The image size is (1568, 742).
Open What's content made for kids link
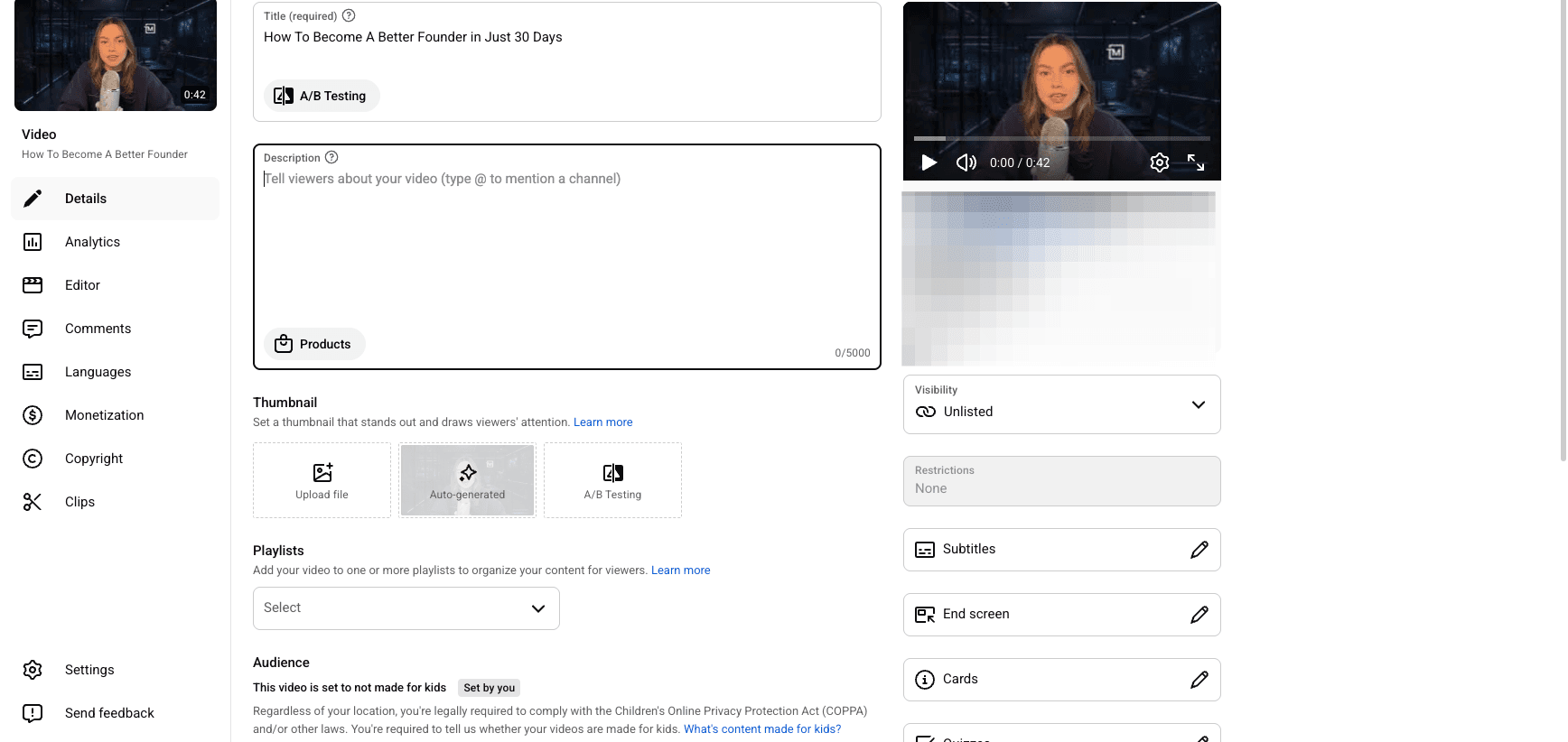point(762,729)
